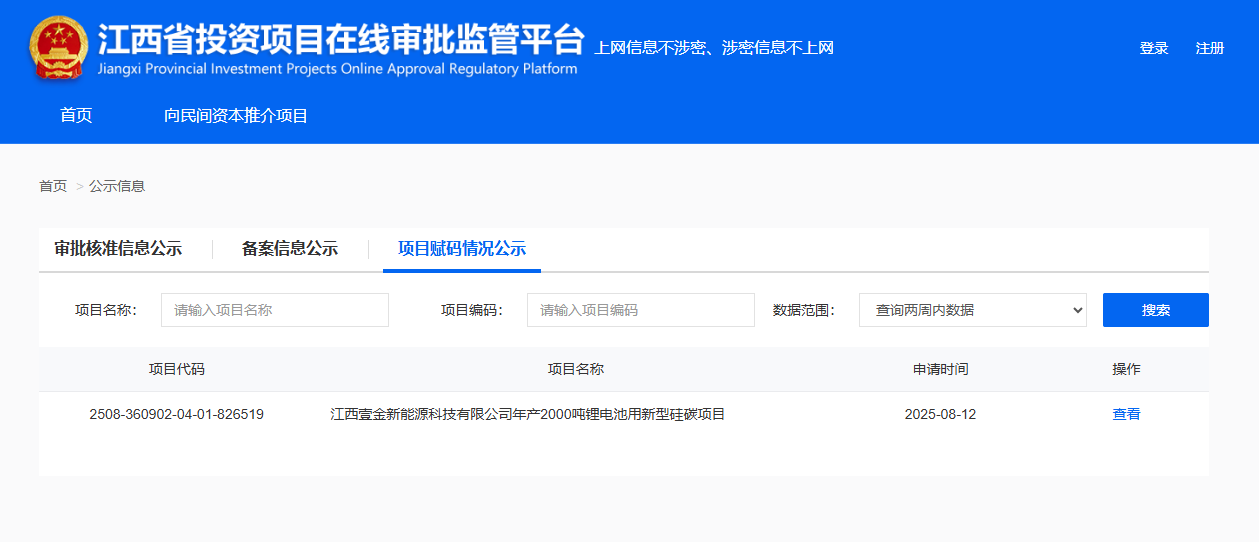The image size is (1259, 542).
Task: Click the 项目代码 column header
Action: tap(177, 369)
